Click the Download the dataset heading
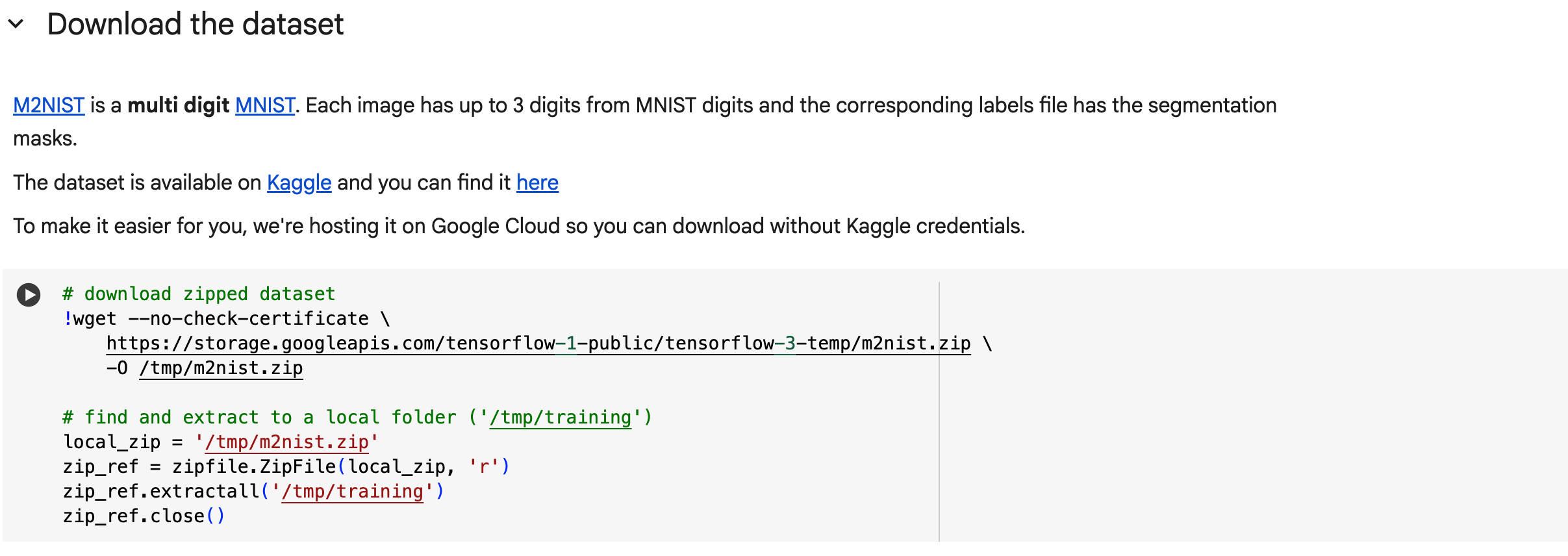Screen dimensions: 1568x556 tap(195, 25)
